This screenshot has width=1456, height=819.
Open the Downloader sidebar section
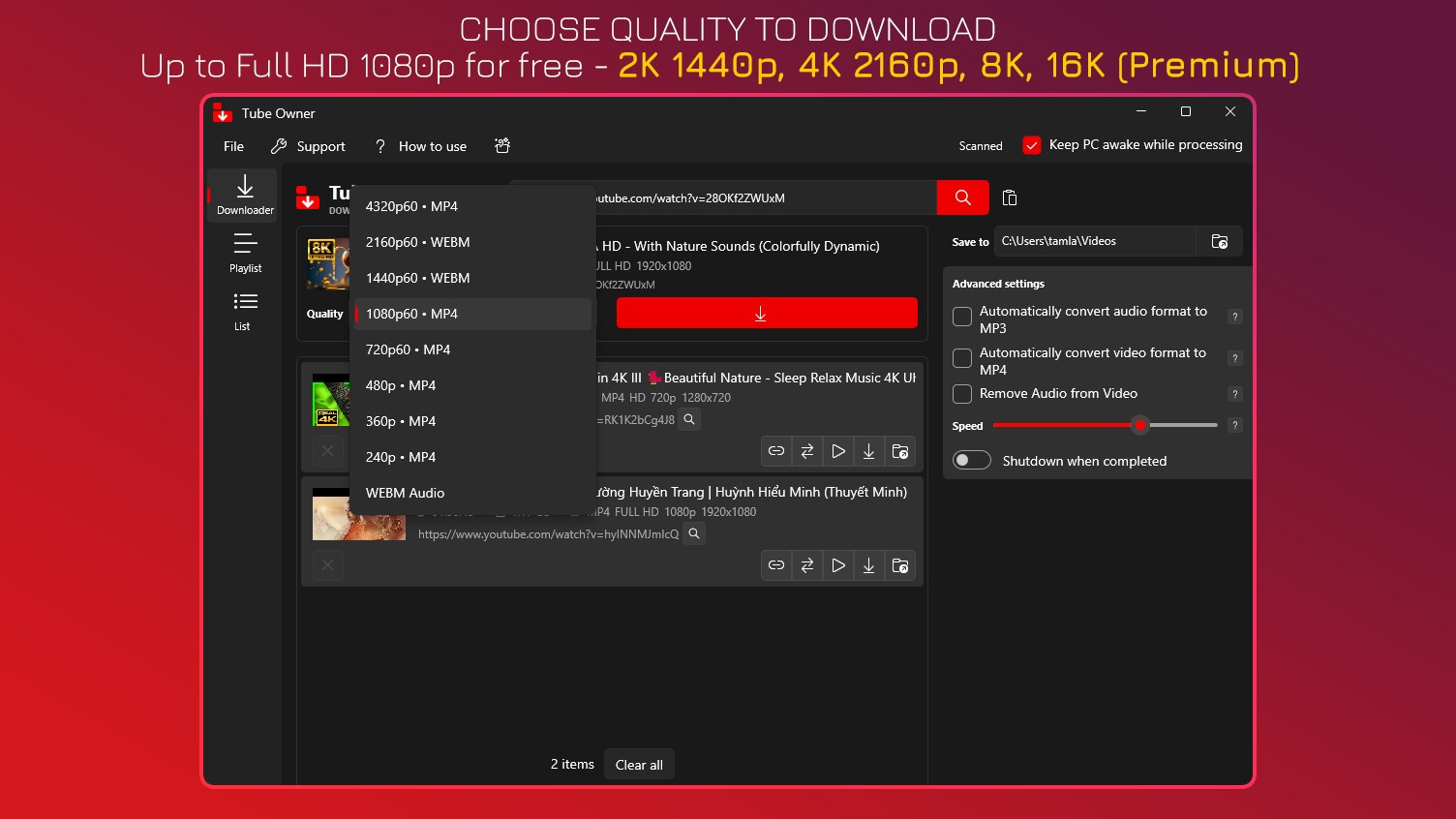[245, 196]
